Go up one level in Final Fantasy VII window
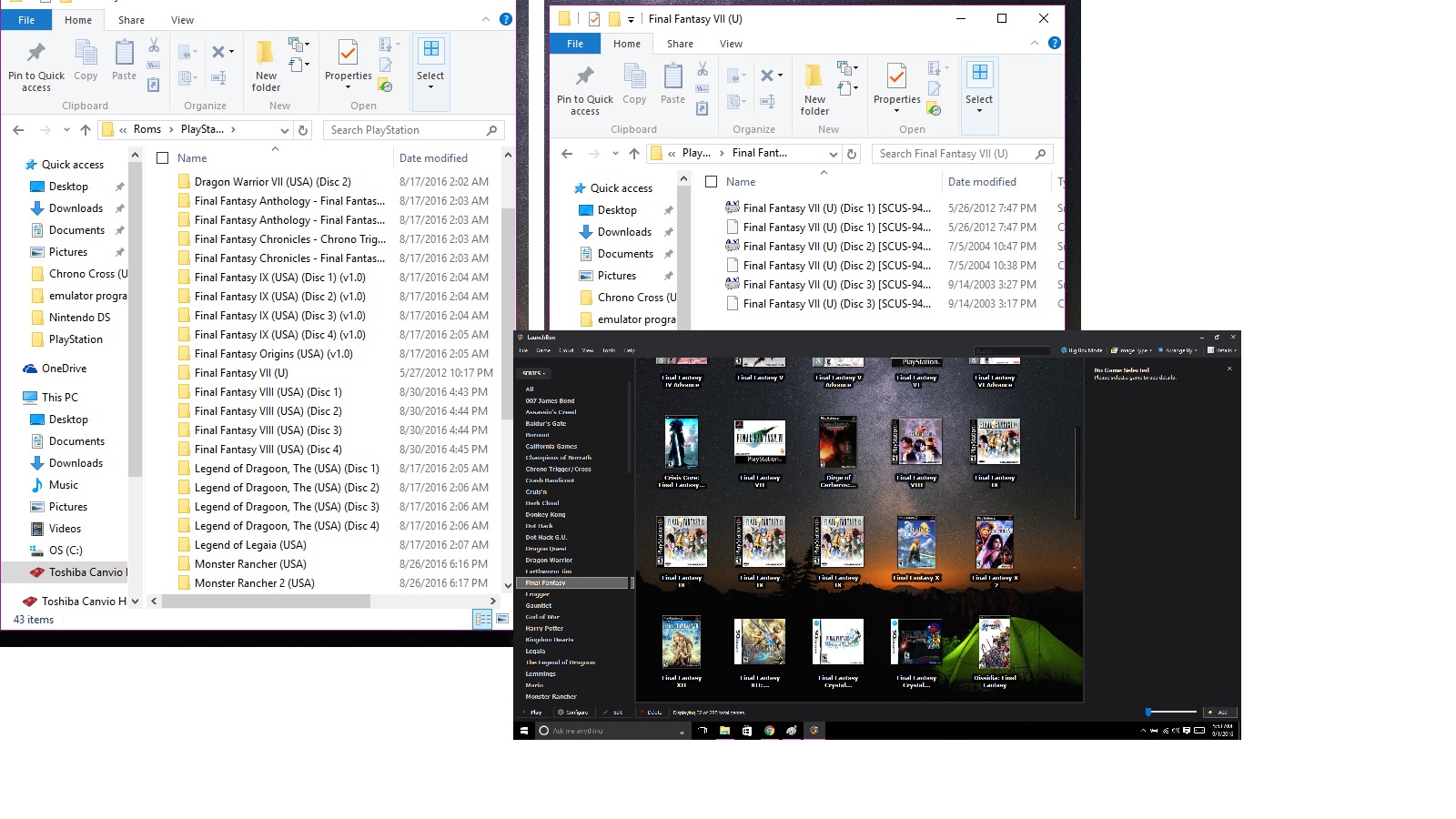 634,154
